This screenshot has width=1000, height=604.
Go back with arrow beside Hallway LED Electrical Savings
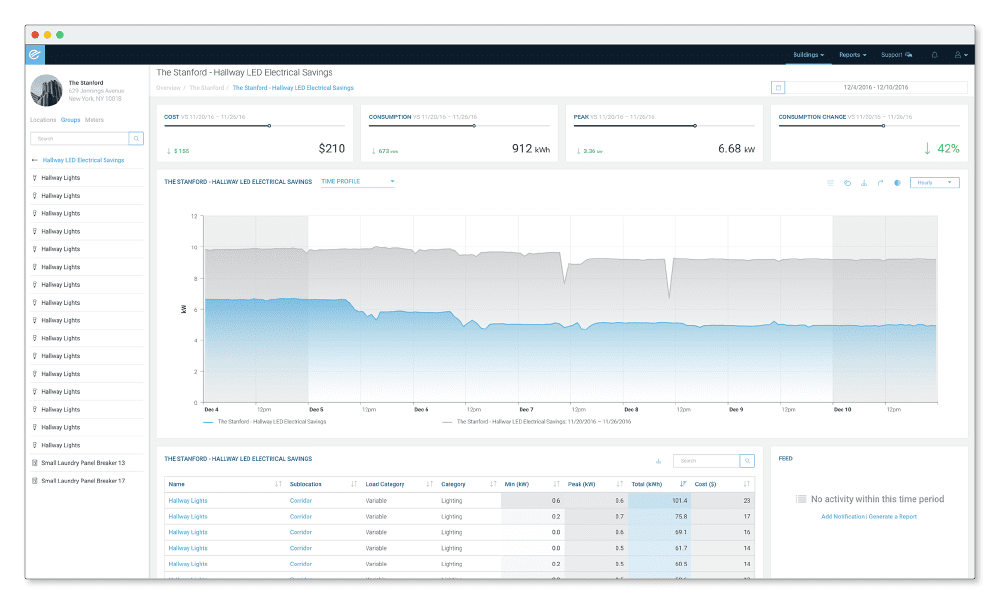34,160
